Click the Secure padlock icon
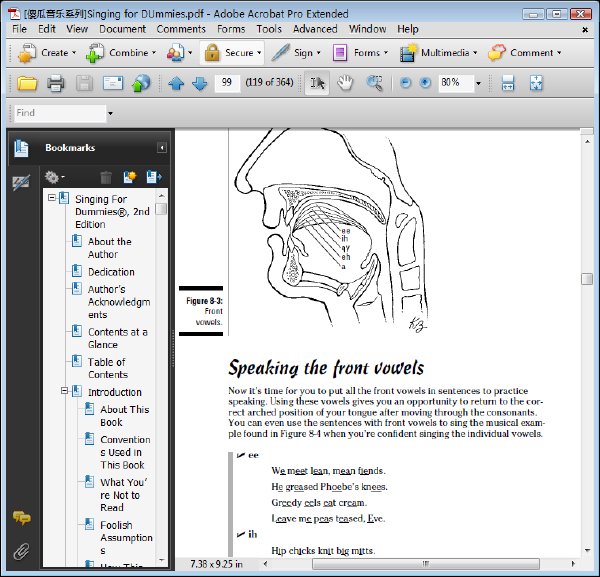The width and height of the screenshot is (600, 577). tap(212, 53)
